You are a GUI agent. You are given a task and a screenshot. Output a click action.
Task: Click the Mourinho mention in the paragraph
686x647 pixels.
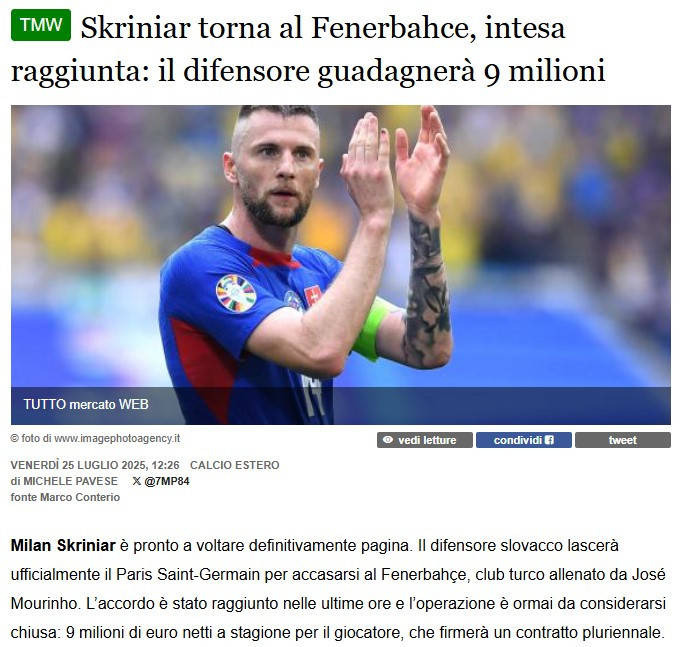click(45, 604)
